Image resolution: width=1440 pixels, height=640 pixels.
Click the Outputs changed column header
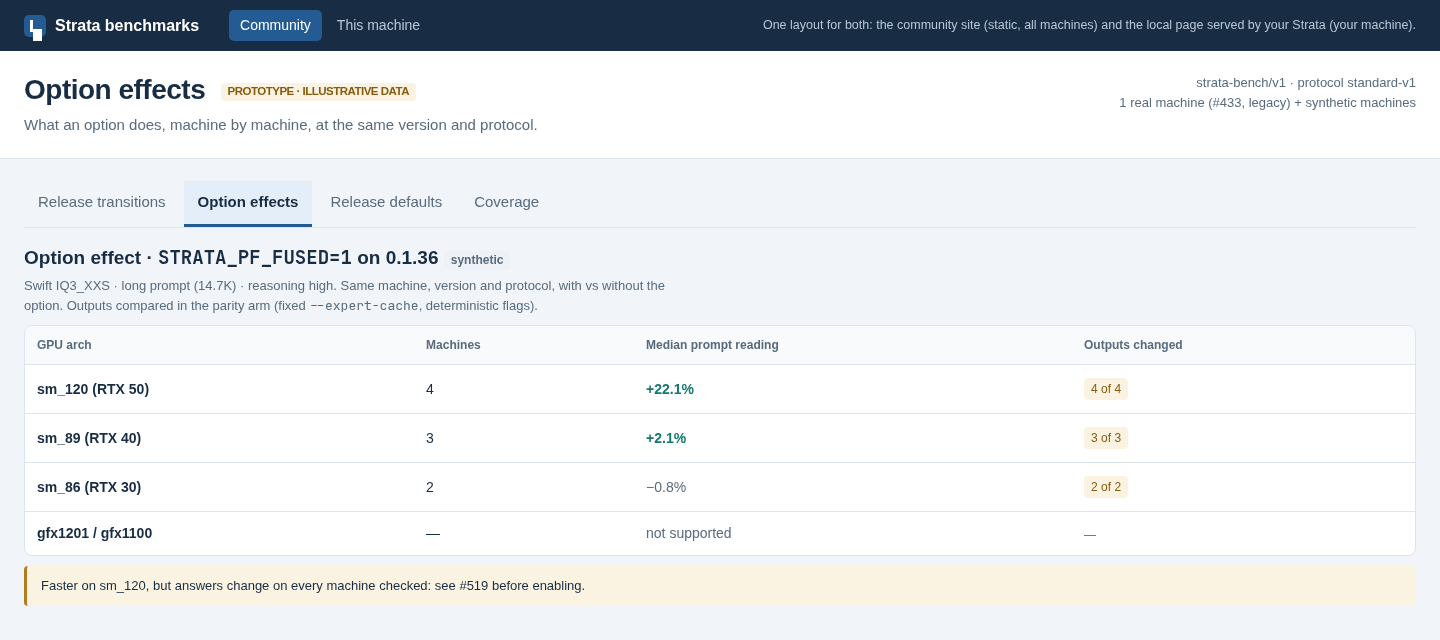click(1133, 345)
